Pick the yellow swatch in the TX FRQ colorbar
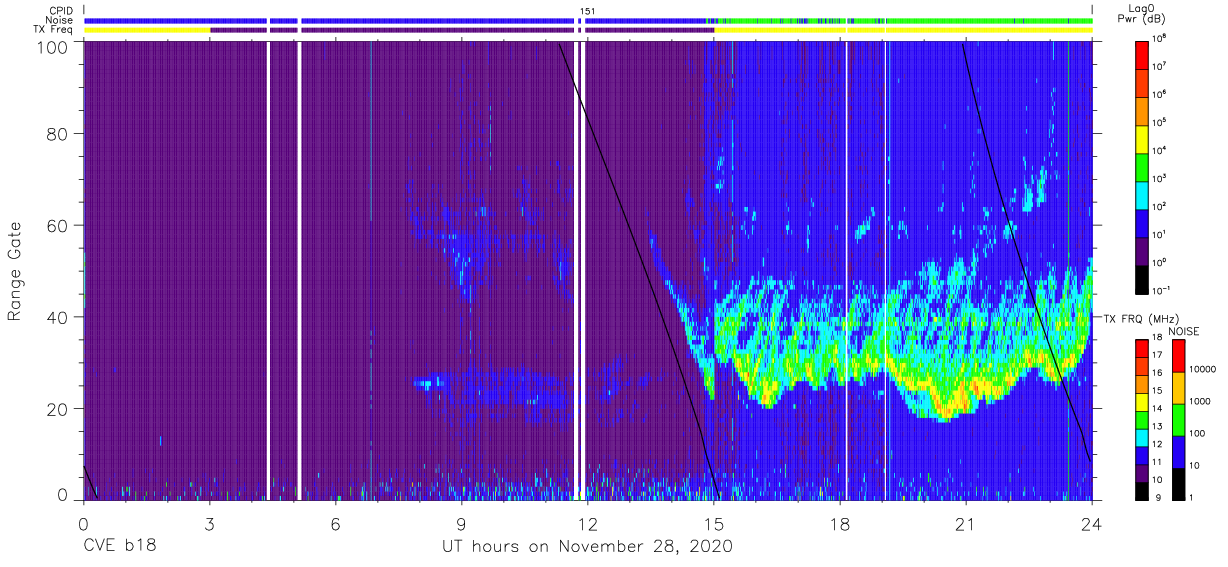Viewport: 1228px width, 567px height. pyautogui.click(x=1142, y=401)
